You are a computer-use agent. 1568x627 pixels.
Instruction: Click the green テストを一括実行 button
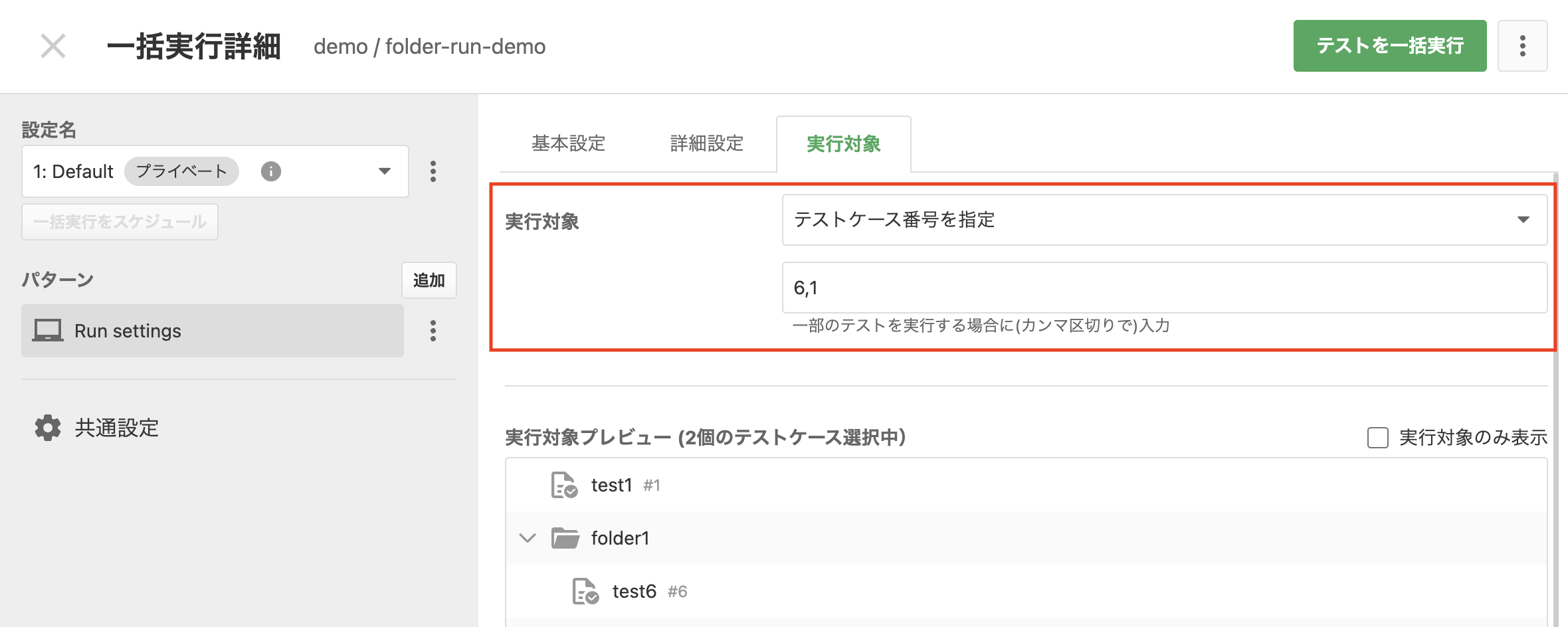tap(1389, 46)
